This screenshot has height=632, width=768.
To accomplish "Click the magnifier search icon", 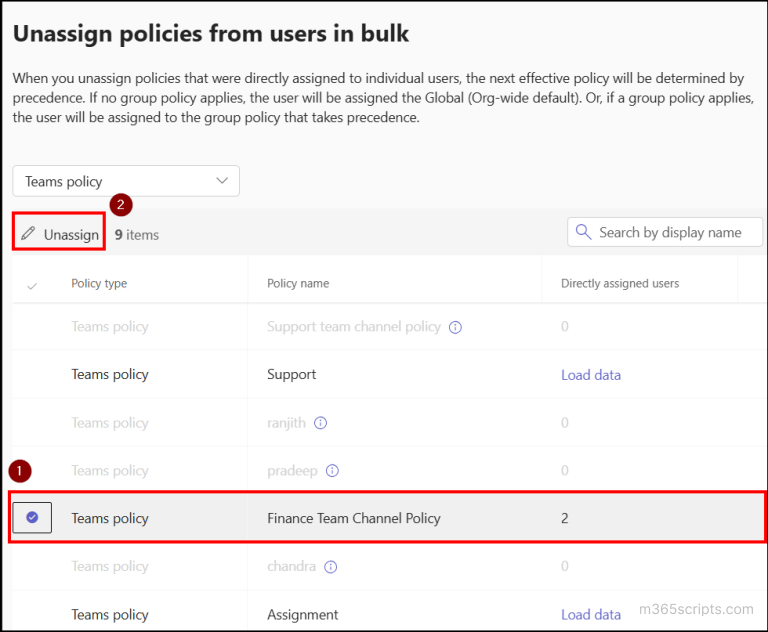I will click(583, 232).
